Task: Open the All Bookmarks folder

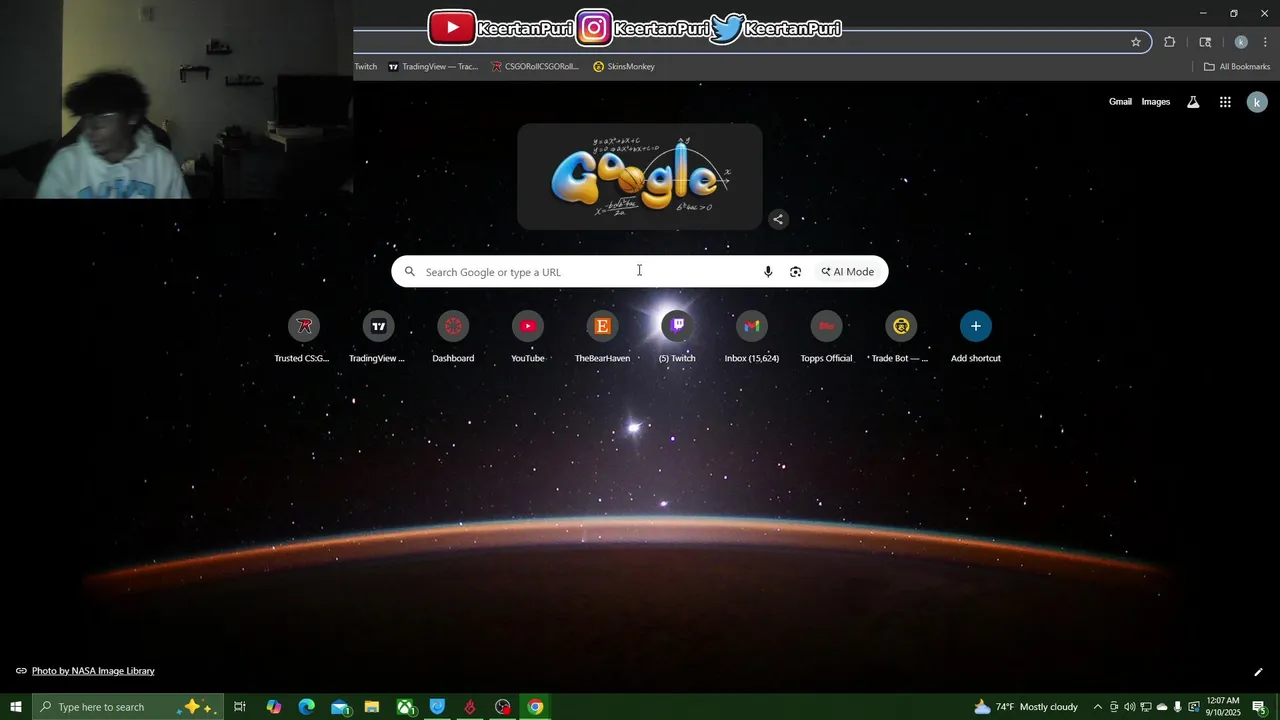Action: (1237, 67)
